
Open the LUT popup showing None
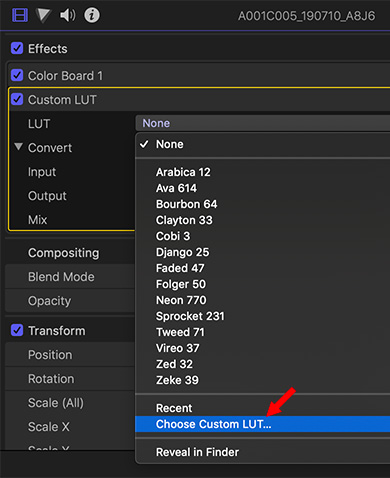coord(263,123)
